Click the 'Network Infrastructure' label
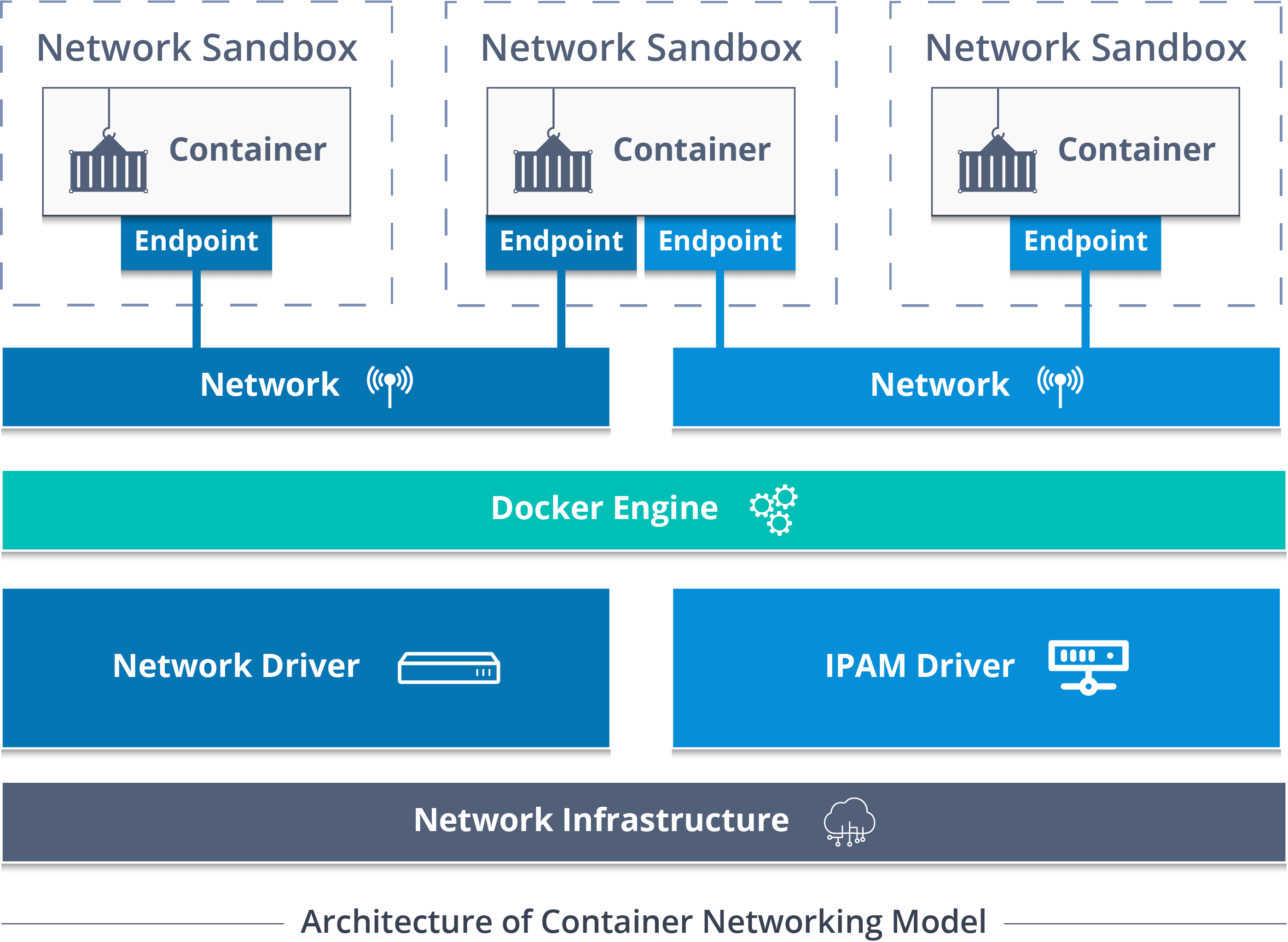This screenshot has width=1288, height=942. click(601, 820)
